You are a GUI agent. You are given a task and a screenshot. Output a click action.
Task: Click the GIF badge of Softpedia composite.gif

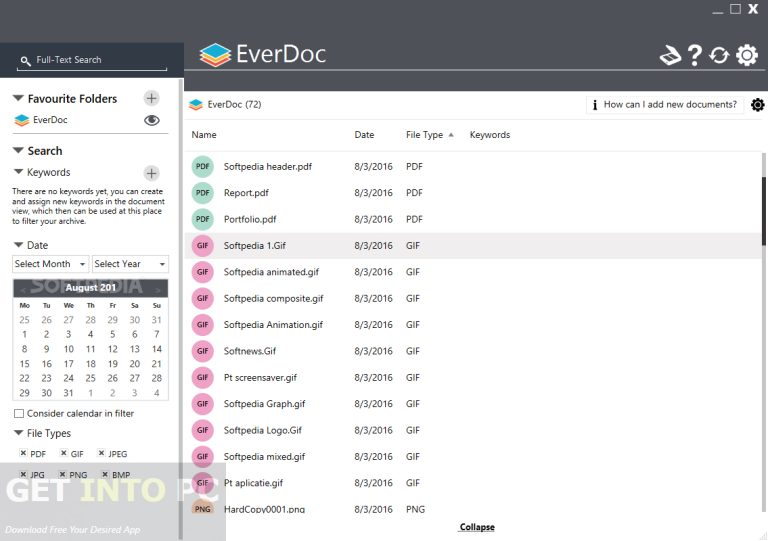(202, 299)
